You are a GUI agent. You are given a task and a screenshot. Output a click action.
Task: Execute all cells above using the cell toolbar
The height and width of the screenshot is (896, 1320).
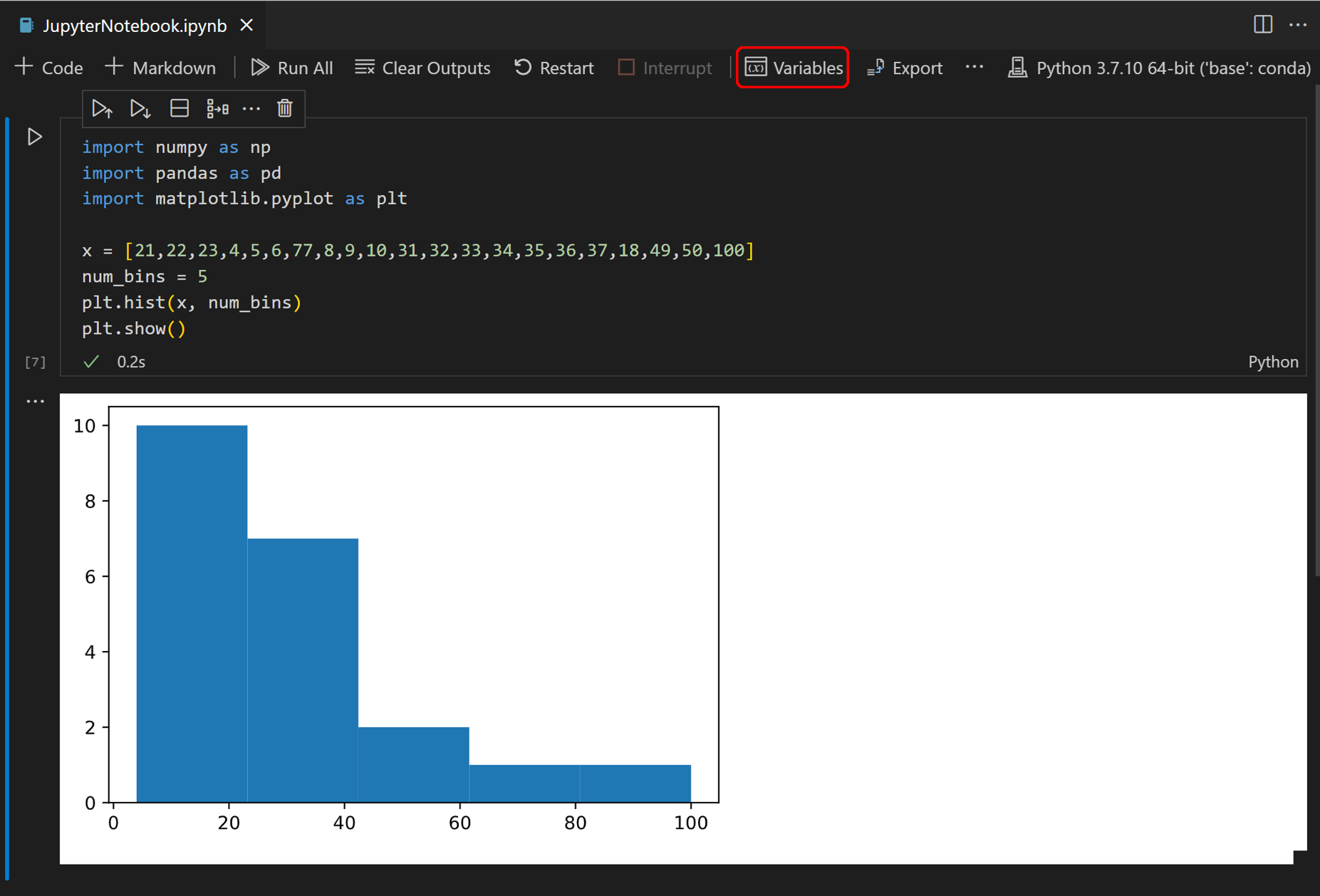tap(103, 108)
